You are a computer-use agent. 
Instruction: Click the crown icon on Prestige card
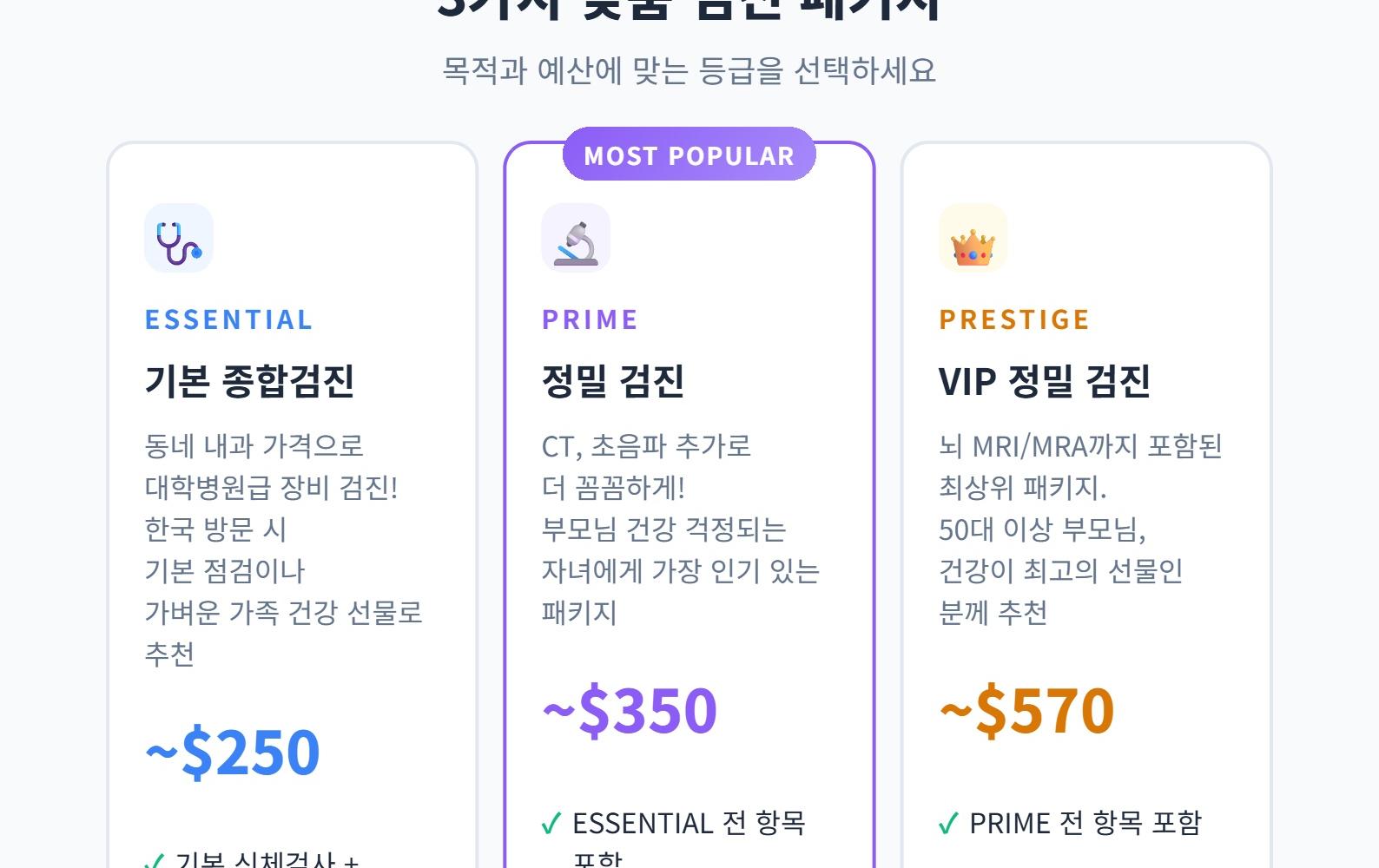(x=973, y=239)
